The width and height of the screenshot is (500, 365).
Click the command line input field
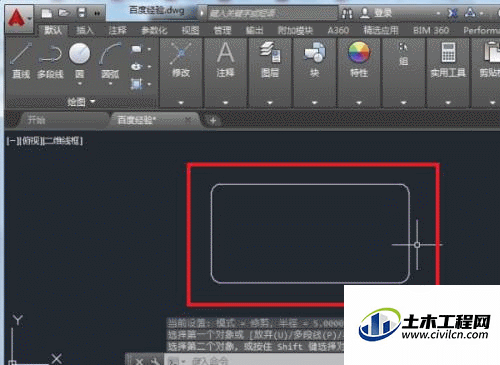click(255, 361)
